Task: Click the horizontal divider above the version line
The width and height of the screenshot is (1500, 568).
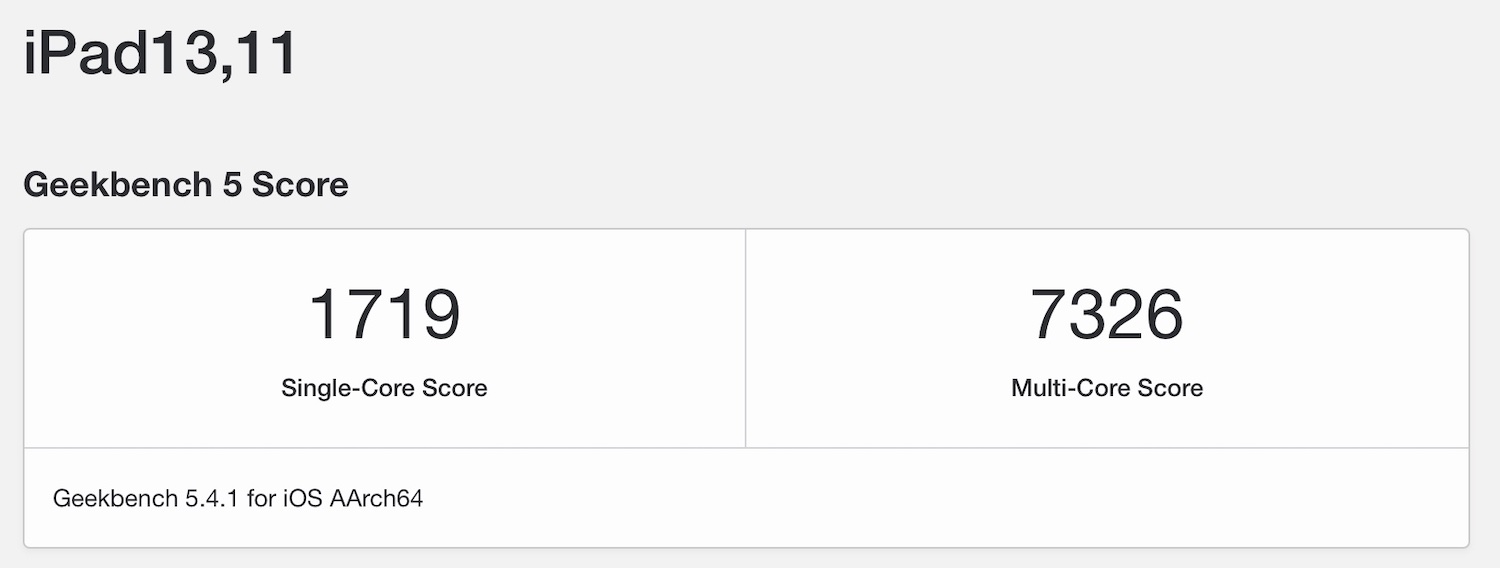Action: (x=746, y=448)
